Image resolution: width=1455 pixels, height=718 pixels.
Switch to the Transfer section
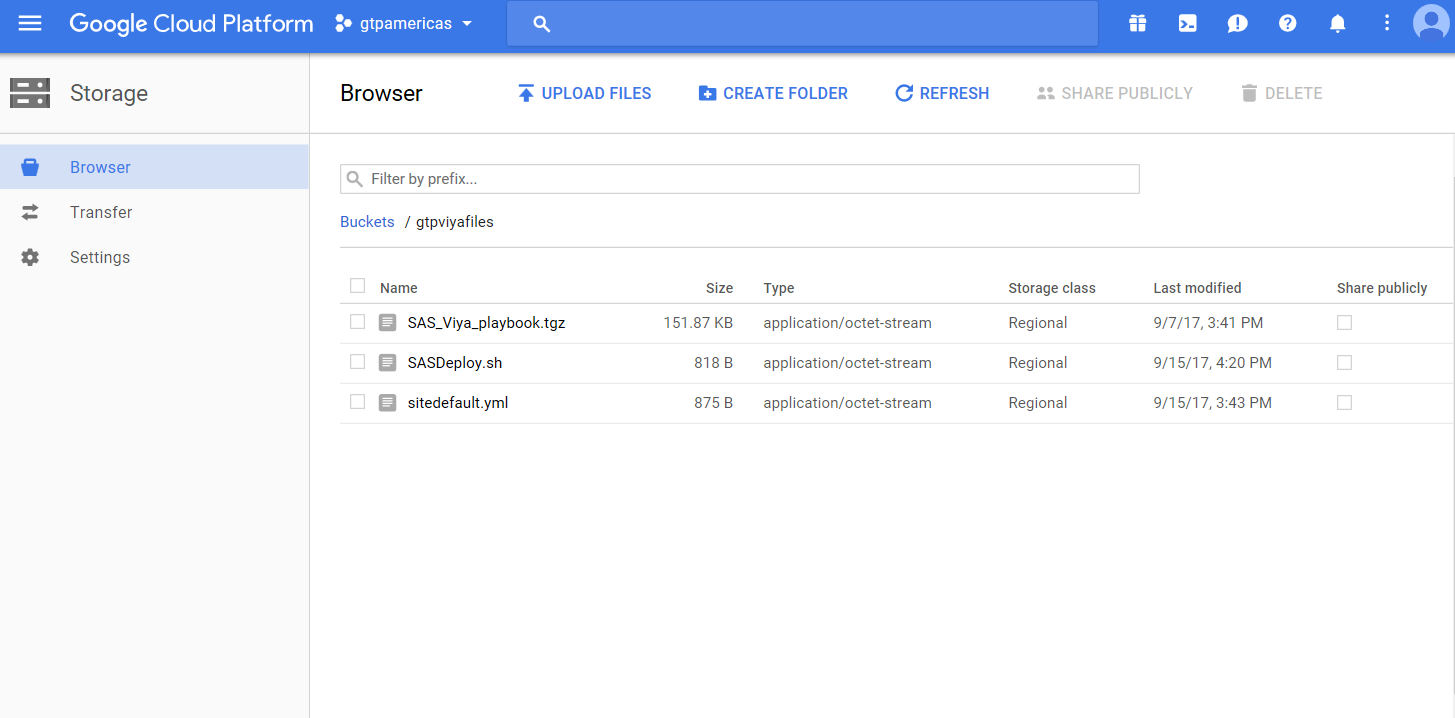click(x=100, y=212)
